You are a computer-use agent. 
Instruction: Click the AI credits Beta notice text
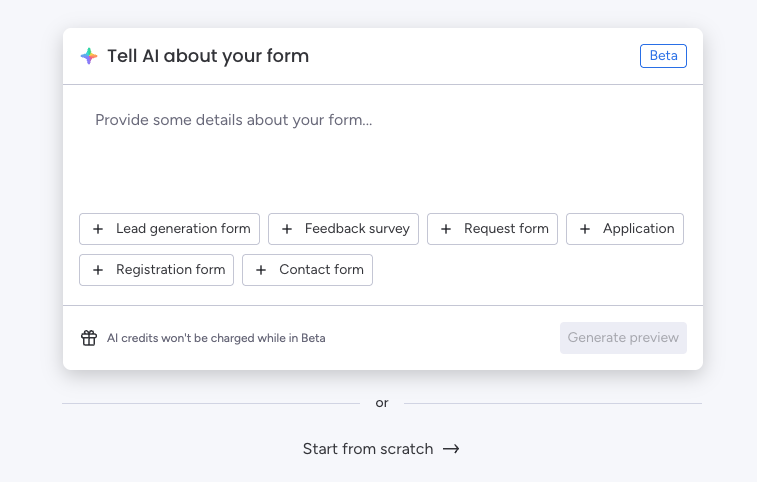click(216, 338)
